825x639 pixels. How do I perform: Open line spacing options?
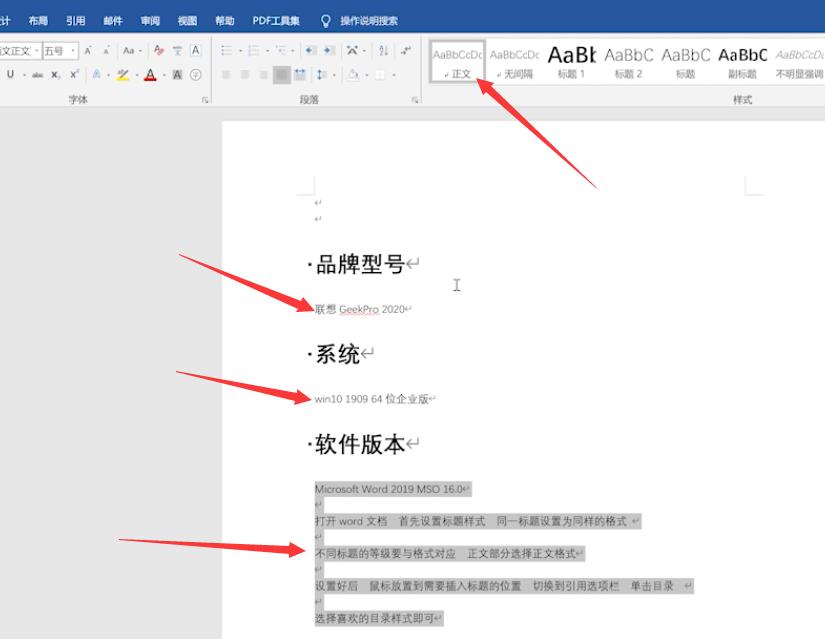coord(320,75)
